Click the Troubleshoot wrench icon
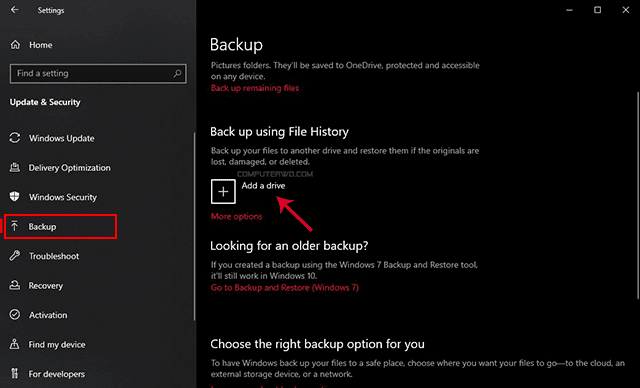This screenshot has height=388, width=640. point(15,256)
